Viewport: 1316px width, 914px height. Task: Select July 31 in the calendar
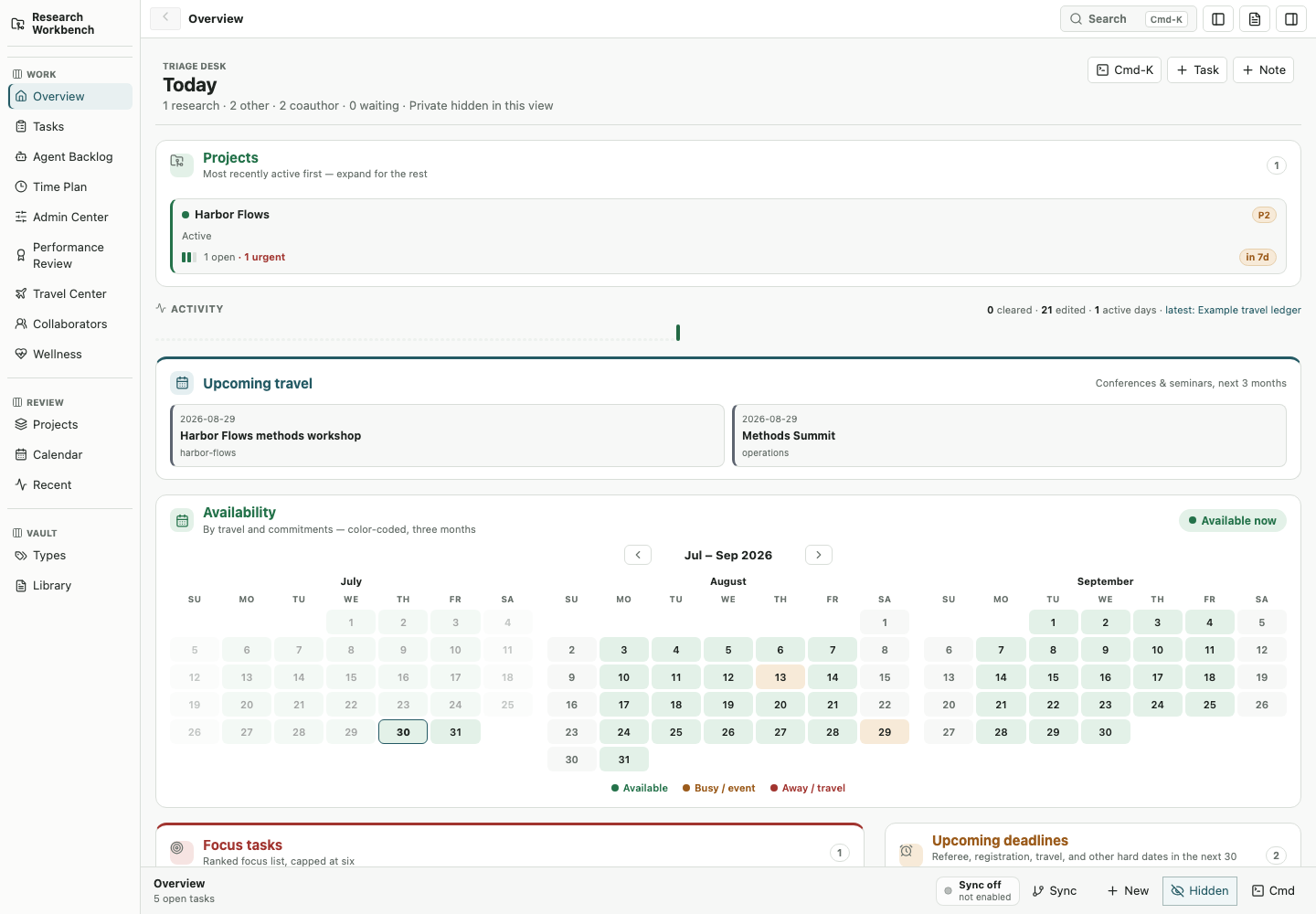point(455,732)
